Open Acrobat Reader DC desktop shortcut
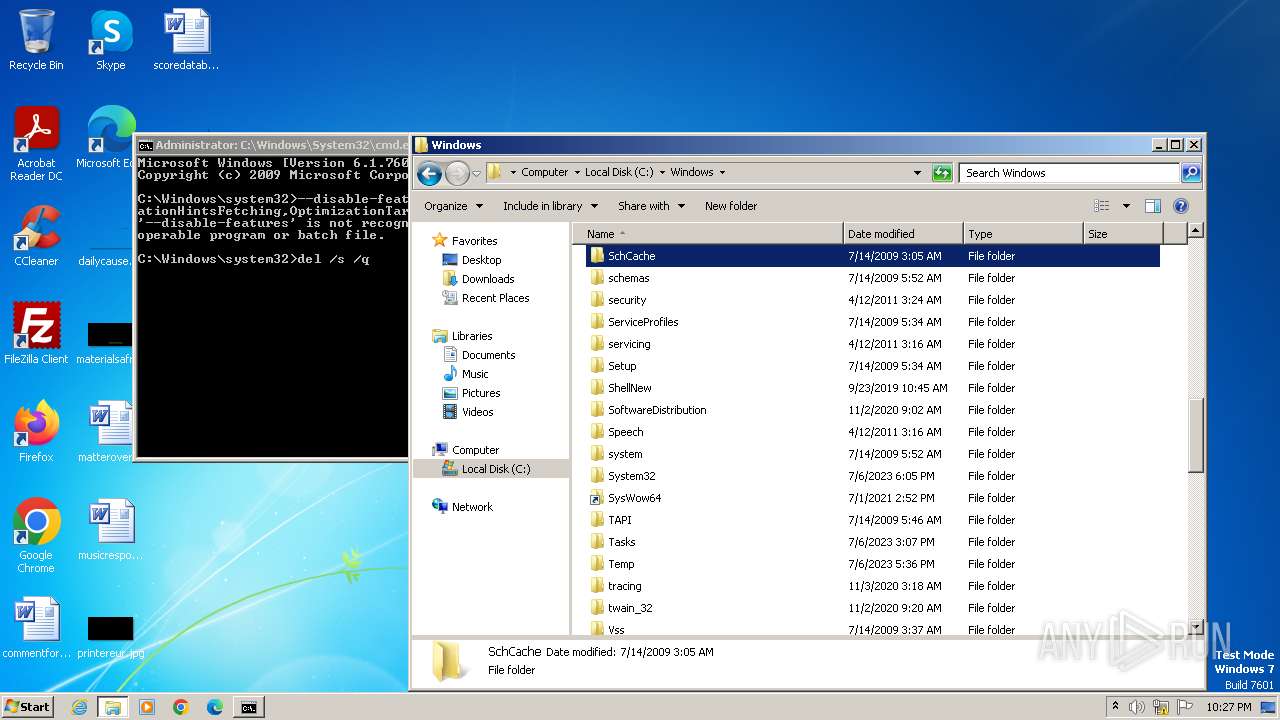Screen dimensions: 1280x720 pyautogui.click(x=36, y=145)
